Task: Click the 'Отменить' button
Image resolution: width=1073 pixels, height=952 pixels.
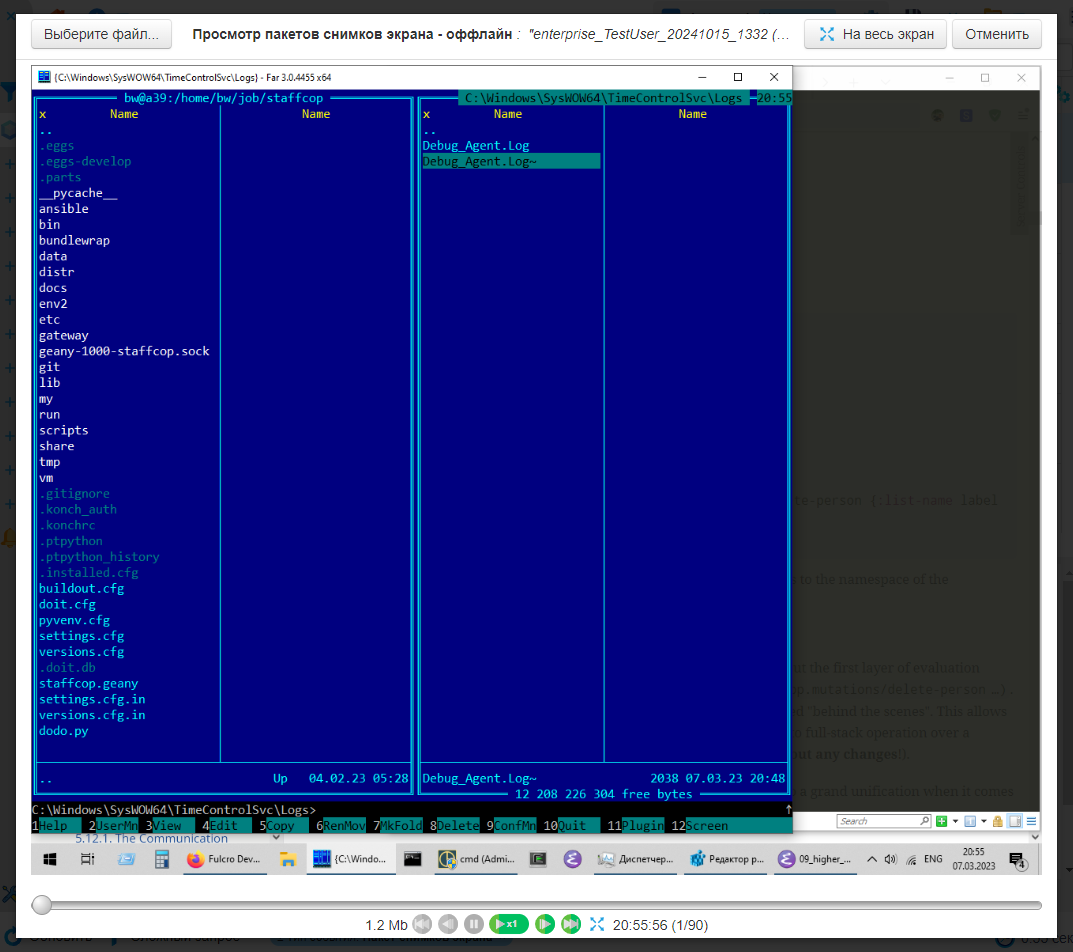Action: click(x=996, y=34)
